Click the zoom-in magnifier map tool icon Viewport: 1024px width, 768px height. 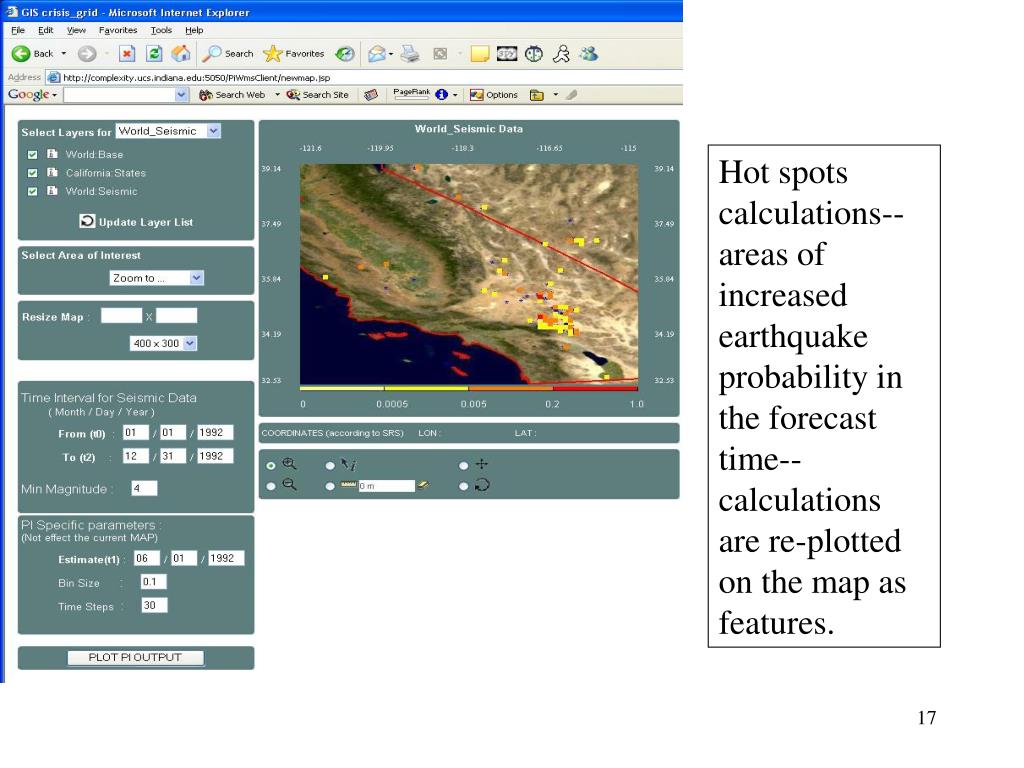289,464
